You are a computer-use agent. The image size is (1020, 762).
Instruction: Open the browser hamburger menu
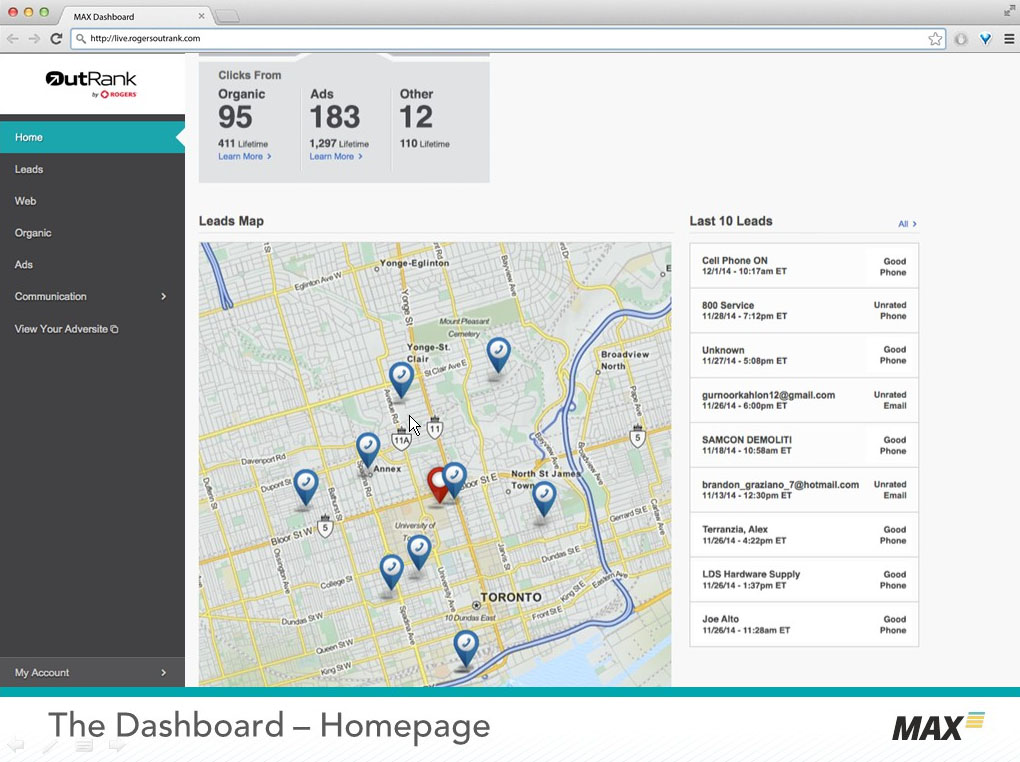(1009, 39)
